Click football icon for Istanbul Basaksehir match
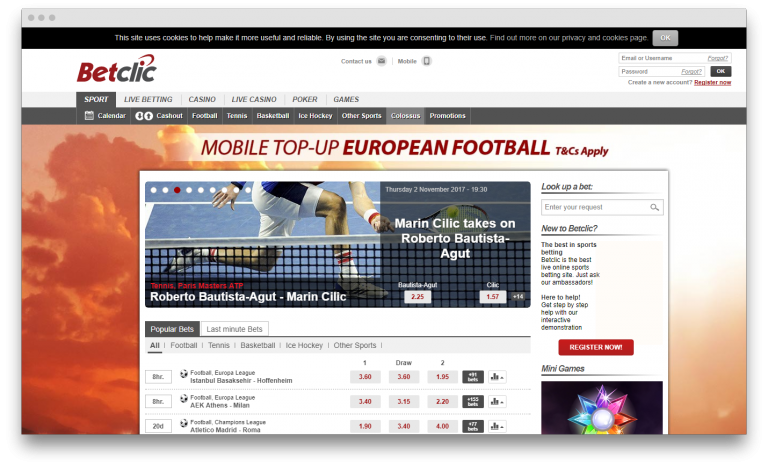The width and height of the screenshot is (768, 472). 184,374
